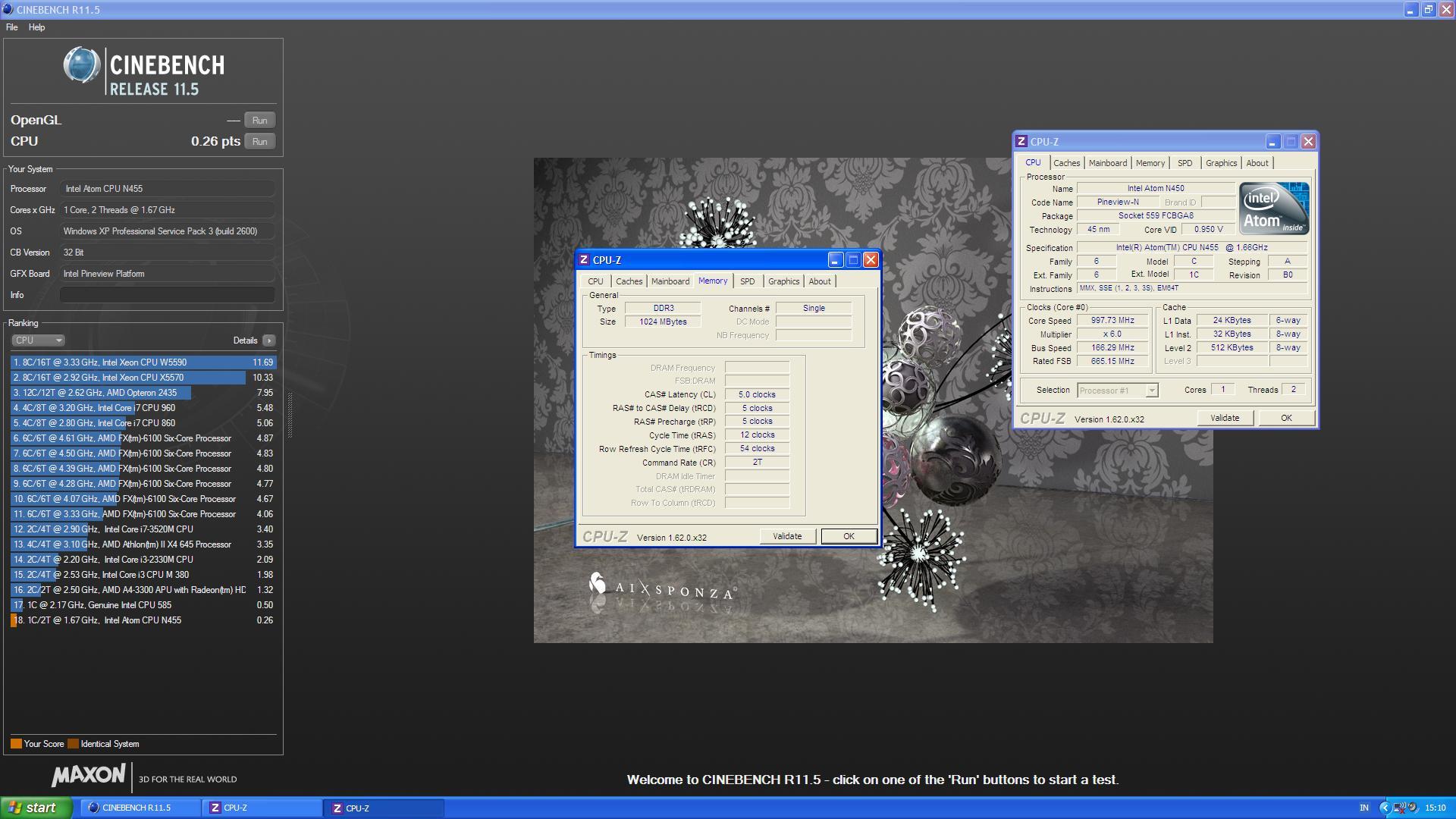
Task: Open the Processor #1 selection dropdown
Action: point(1117,391)
